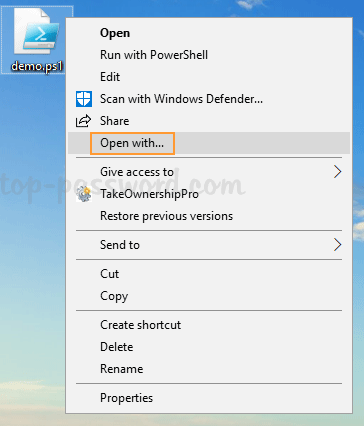Expand the Send to submenu arrow
The height and width of the screenshot is (426, 364).
tap(337, 245)
